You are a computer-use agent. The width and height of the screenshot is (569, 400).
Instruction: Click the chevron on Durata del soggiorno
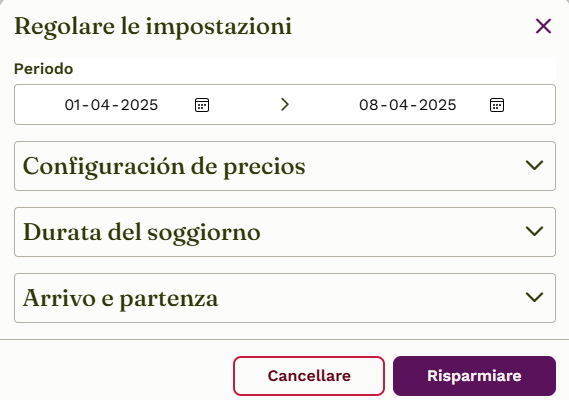(535, 231)
